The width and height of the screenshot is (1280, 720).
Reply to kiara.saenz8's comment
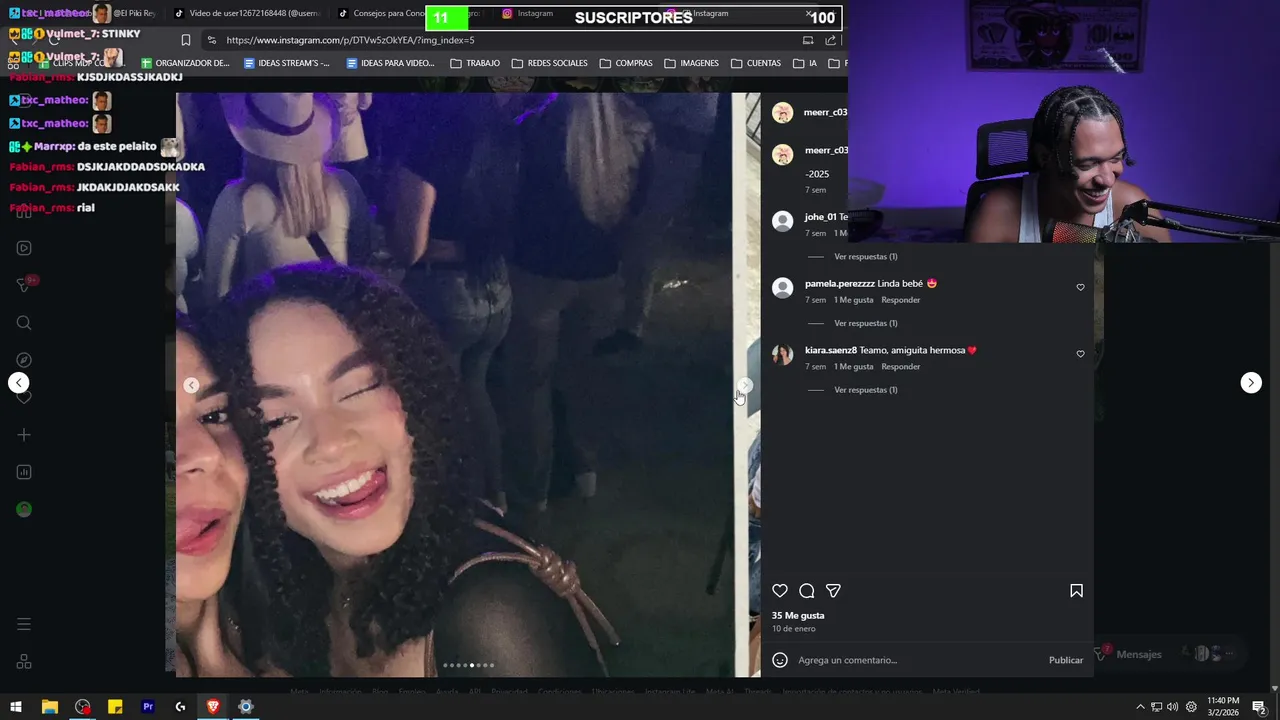901,367
